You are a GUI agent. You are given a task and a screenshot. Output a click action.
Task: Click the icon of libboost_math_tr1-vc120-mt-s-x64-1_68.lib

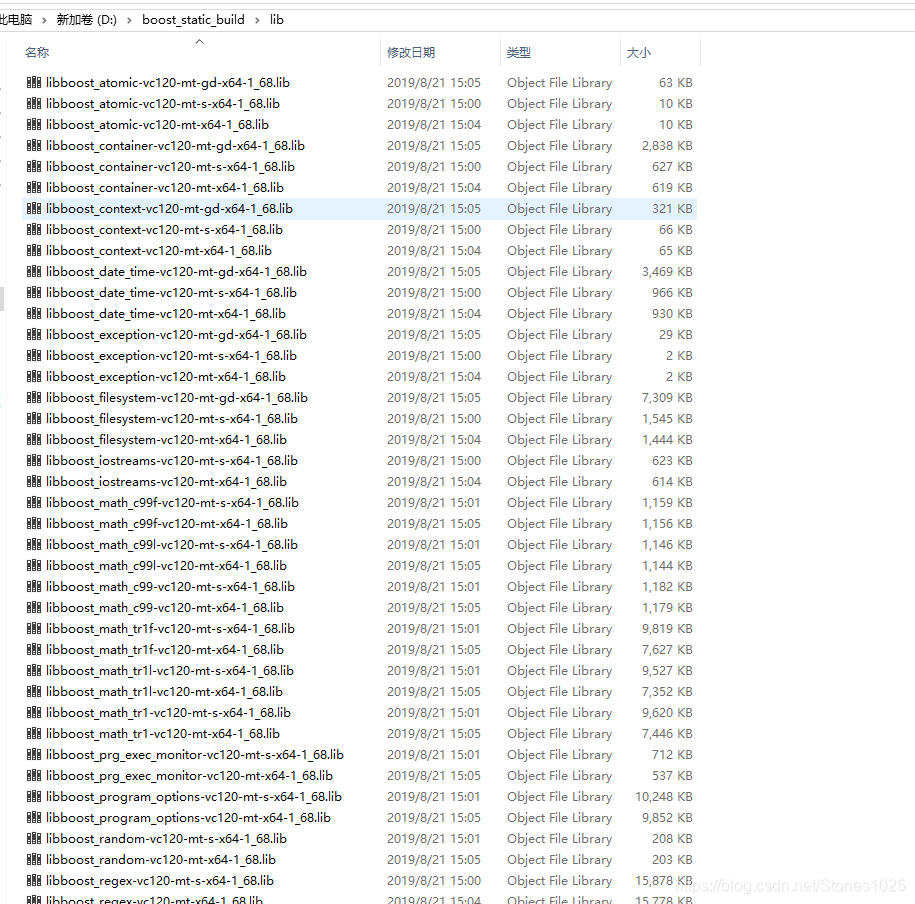point(34,713)
